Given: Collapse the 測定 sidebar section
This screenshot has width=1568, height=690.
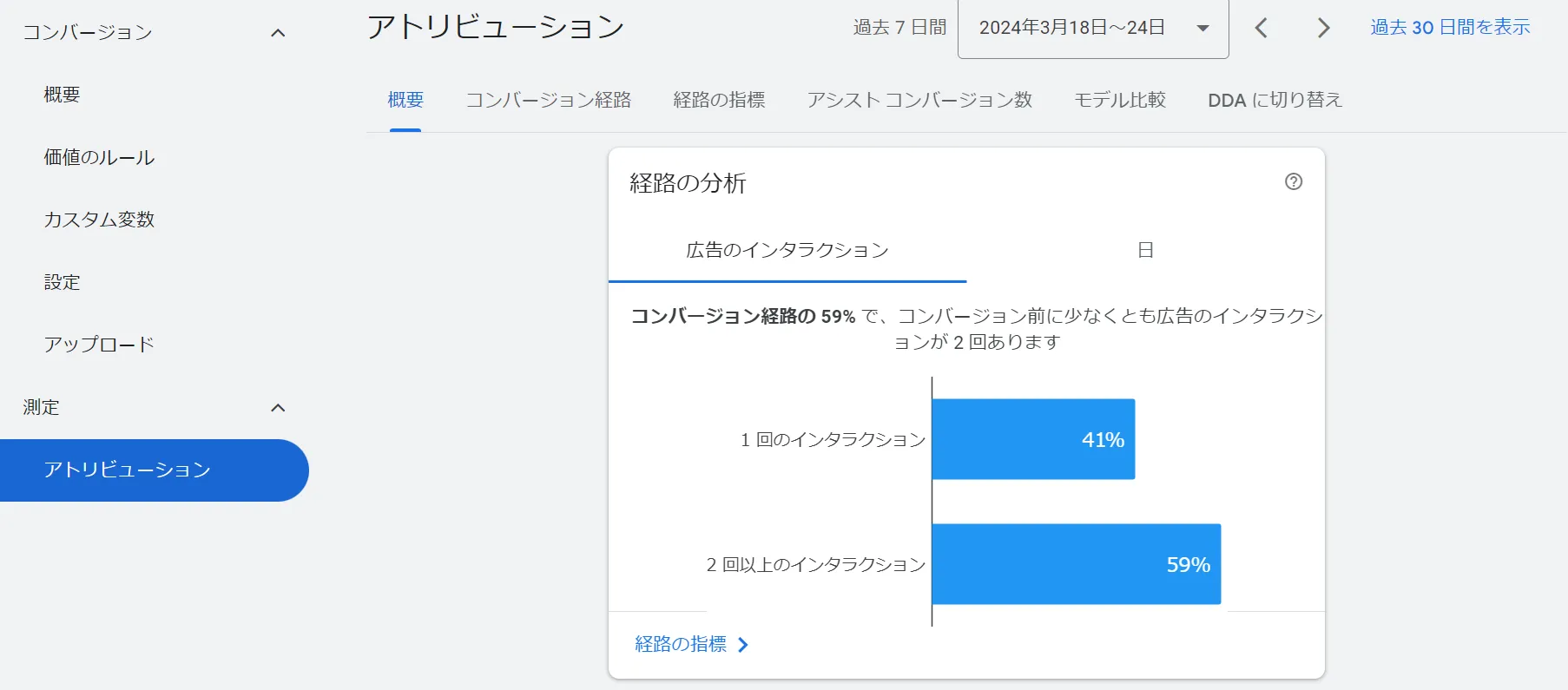Looking at the screenshot, I should pyautogui.click(x=278, y=408).
